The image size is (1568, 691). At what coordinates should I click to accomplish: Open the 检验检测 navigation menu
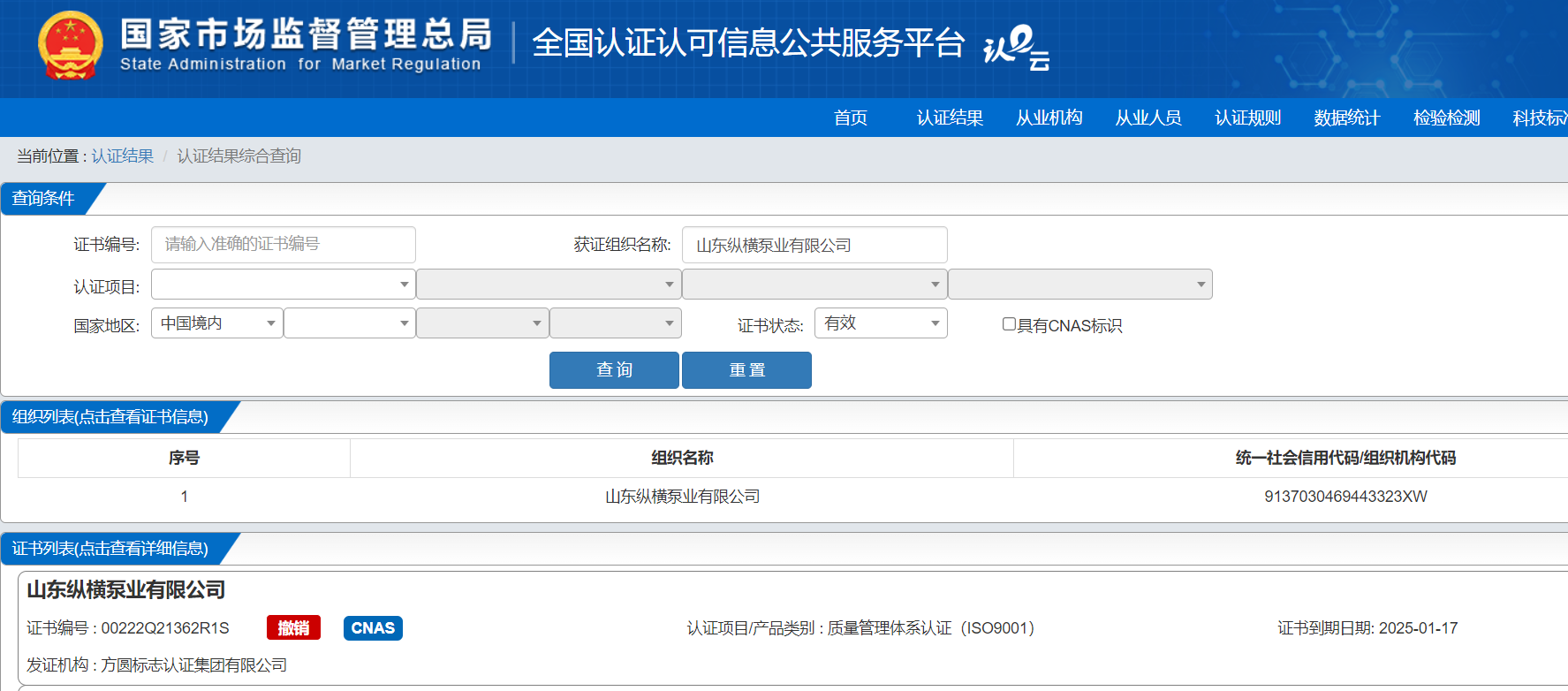tap(1447, 118)
